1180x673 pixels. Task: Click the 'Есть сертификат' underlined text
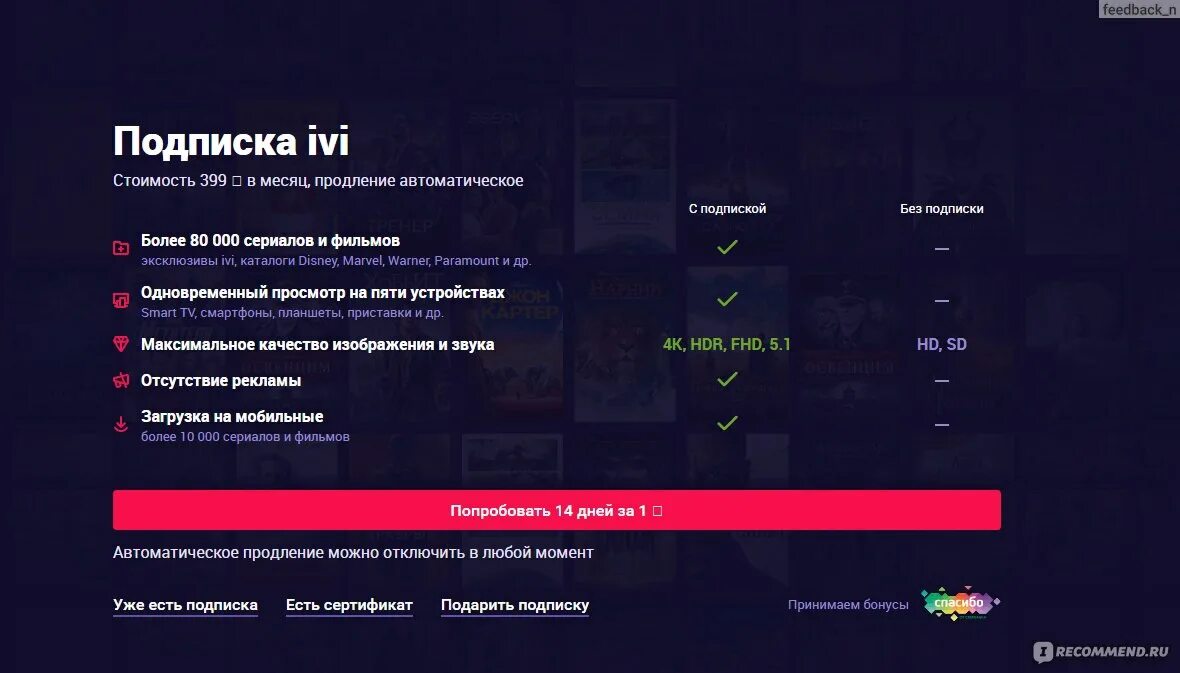(x=349, y=605)
